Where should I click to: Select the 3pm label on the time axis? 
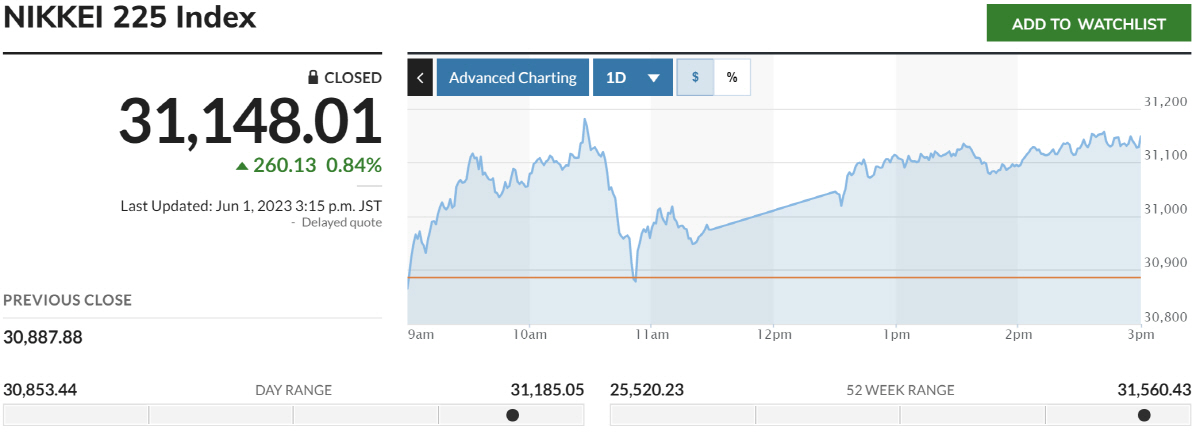pos(1141,334)
